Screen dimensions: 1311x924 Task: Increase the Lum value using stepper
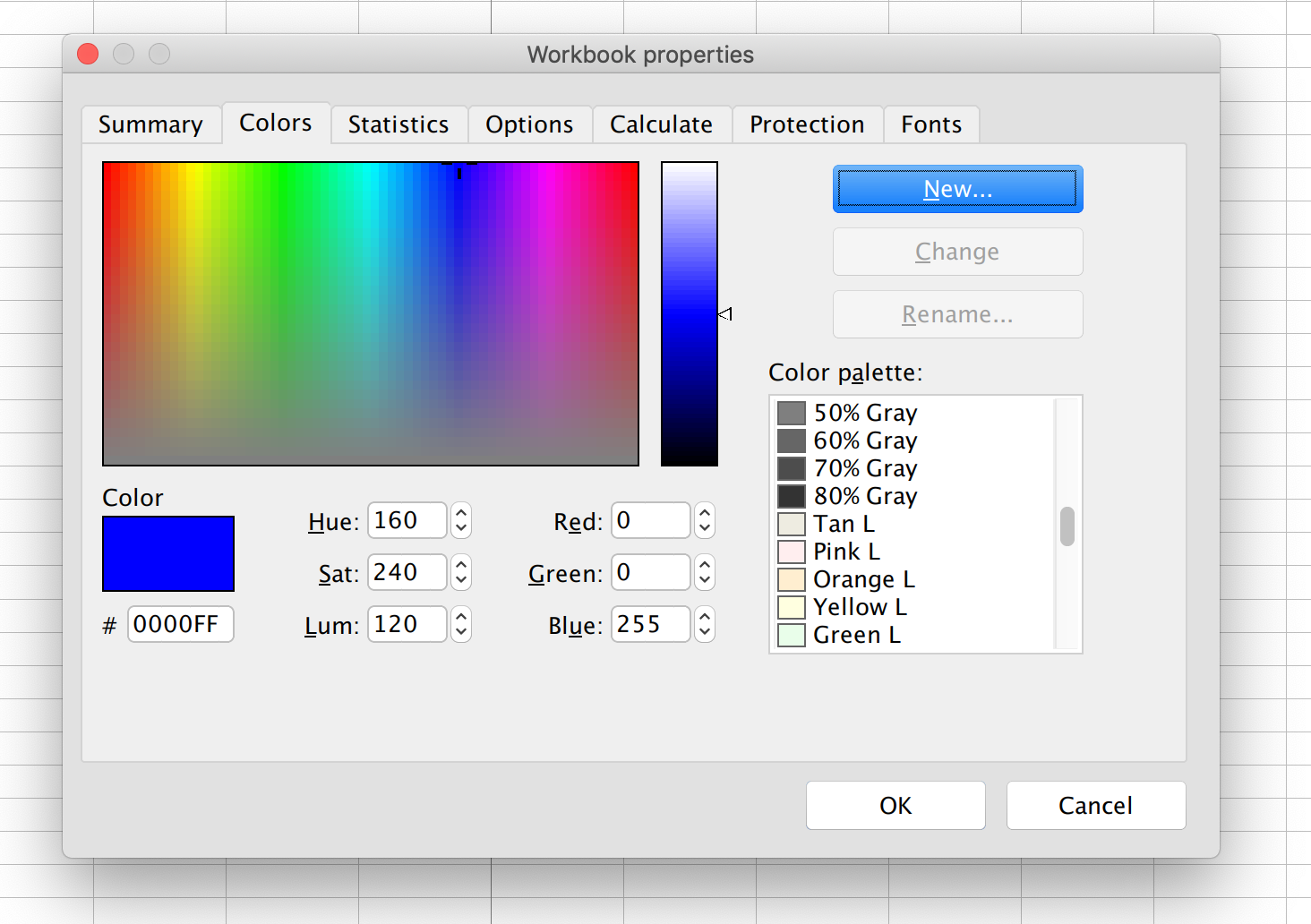pos(461,617)
